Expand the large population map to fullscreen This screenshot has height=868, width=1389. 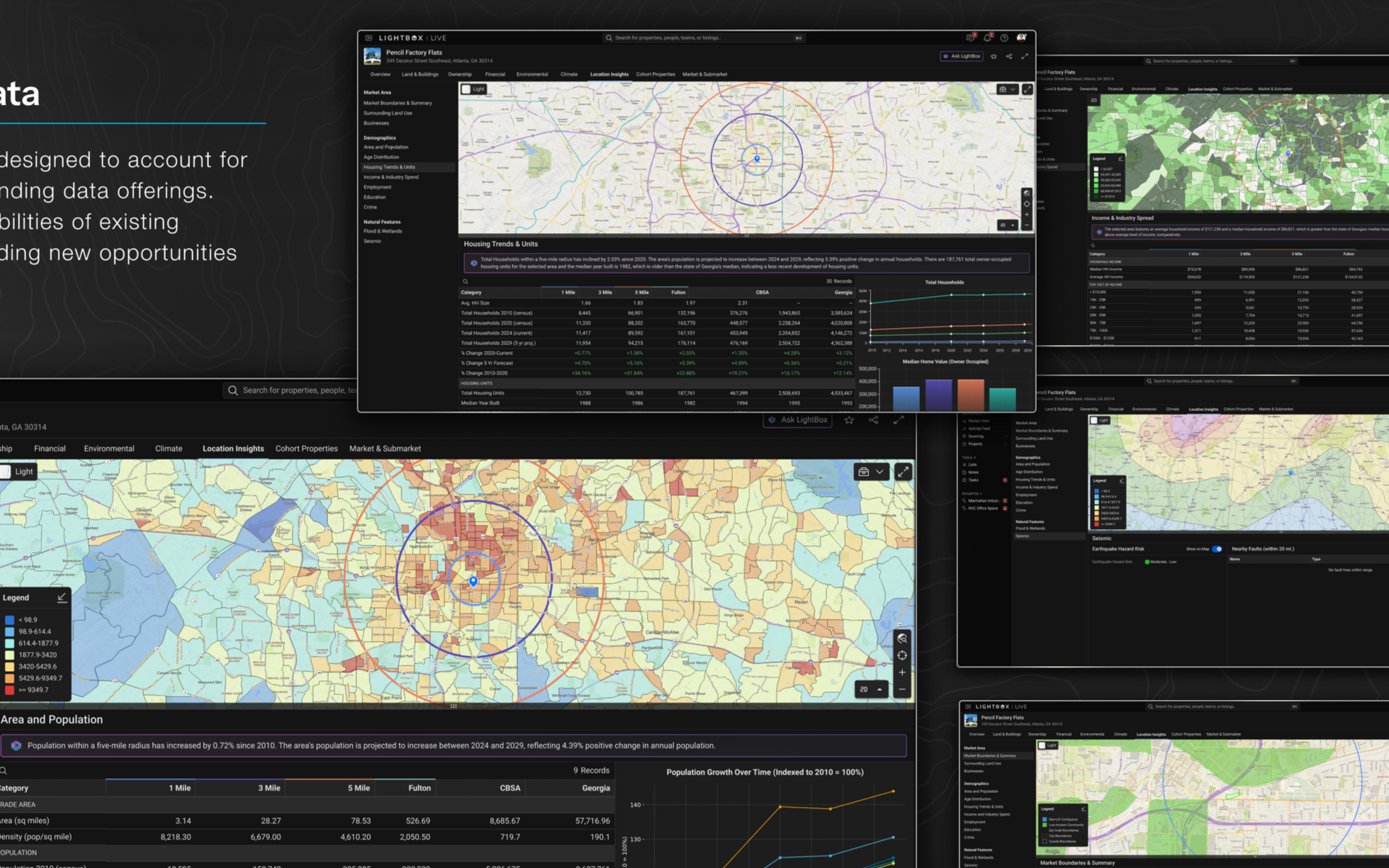point(903,472)
